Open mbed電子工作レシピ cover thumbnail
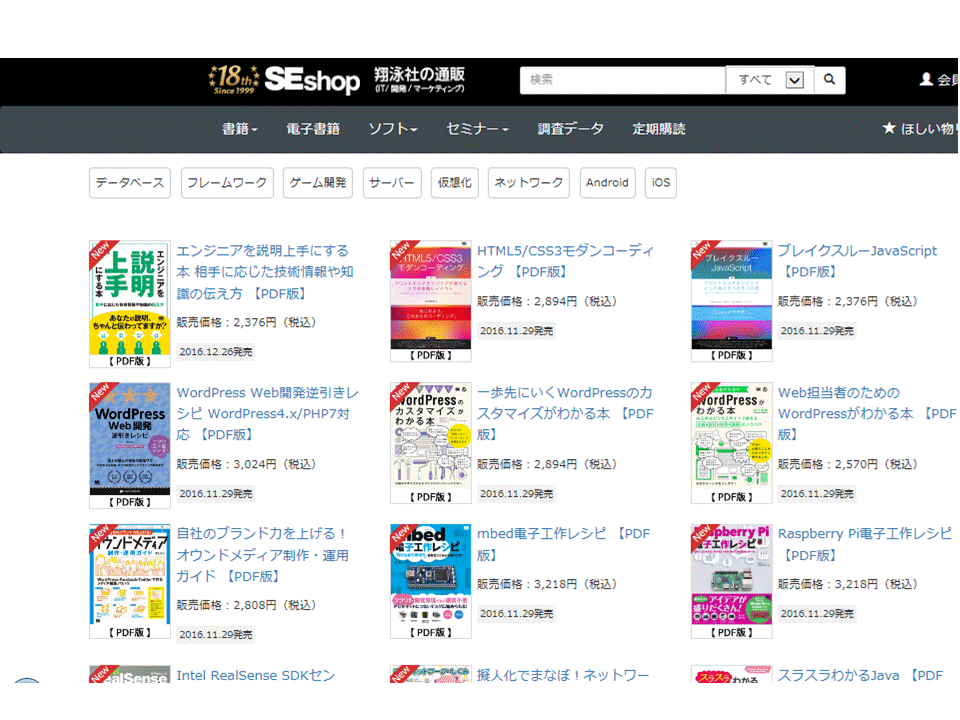The width and height of the screenshot is (960, 720). 431,581
